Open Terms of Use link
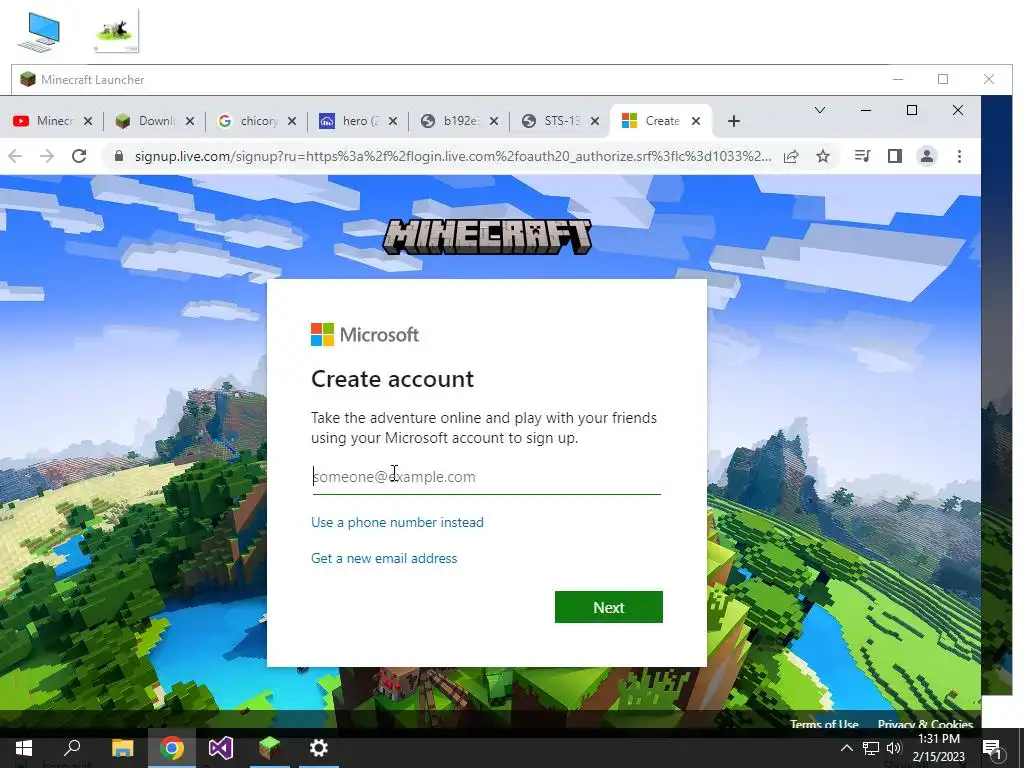 (824, 724)
